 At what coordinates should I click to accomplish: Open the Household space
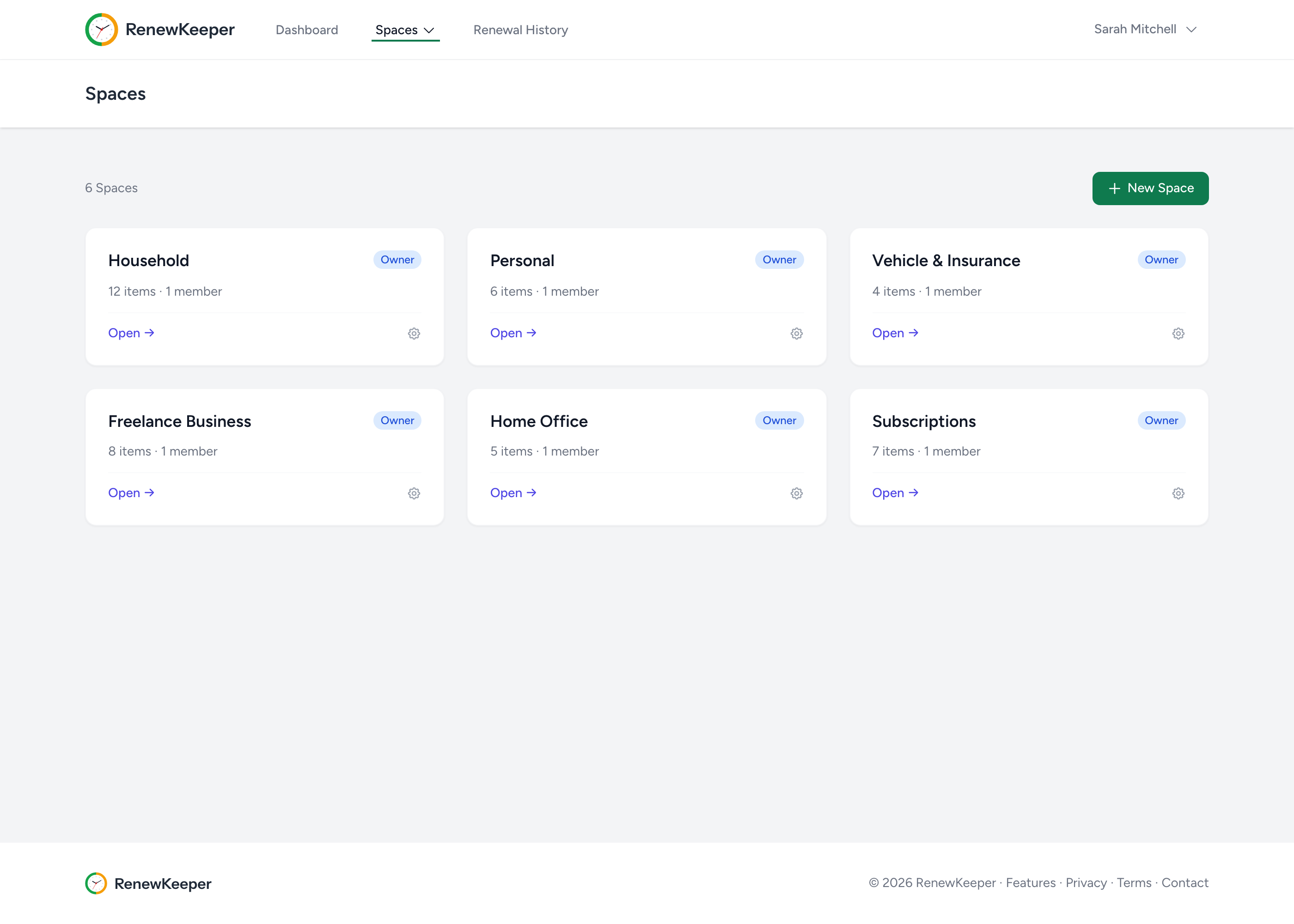click(131, 333)
